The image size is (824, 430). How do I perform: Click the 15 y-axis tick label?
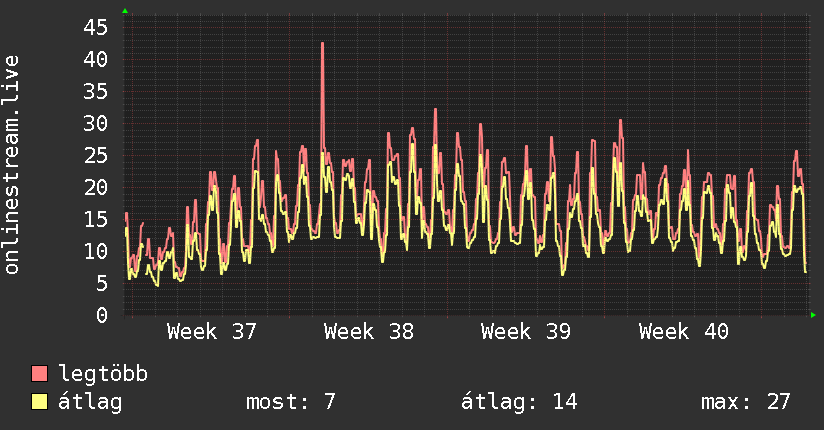96,220
